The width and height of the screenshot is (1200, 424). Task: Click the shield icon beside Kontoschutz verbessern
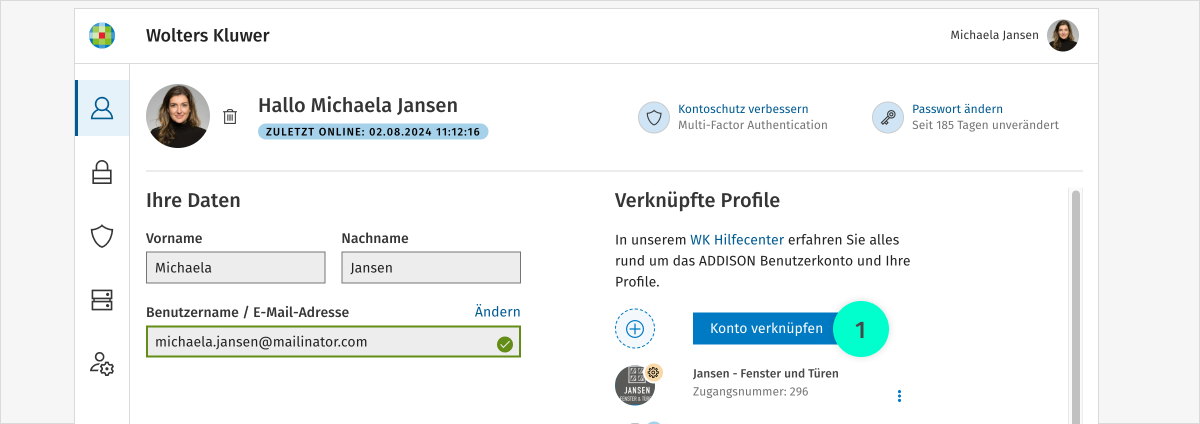(654, 117)
